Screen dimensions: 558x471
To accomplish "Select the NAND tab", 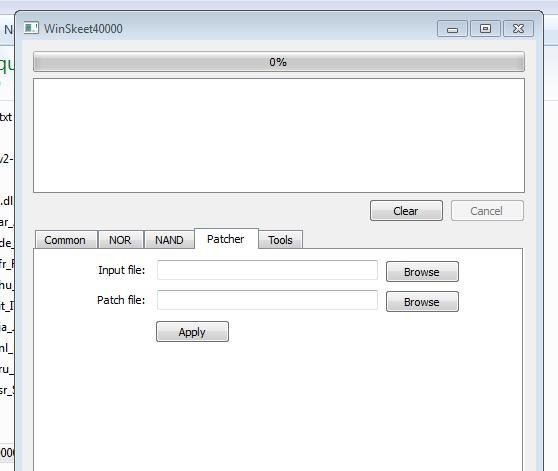I will pyautogui.click(x=169, y=240).
